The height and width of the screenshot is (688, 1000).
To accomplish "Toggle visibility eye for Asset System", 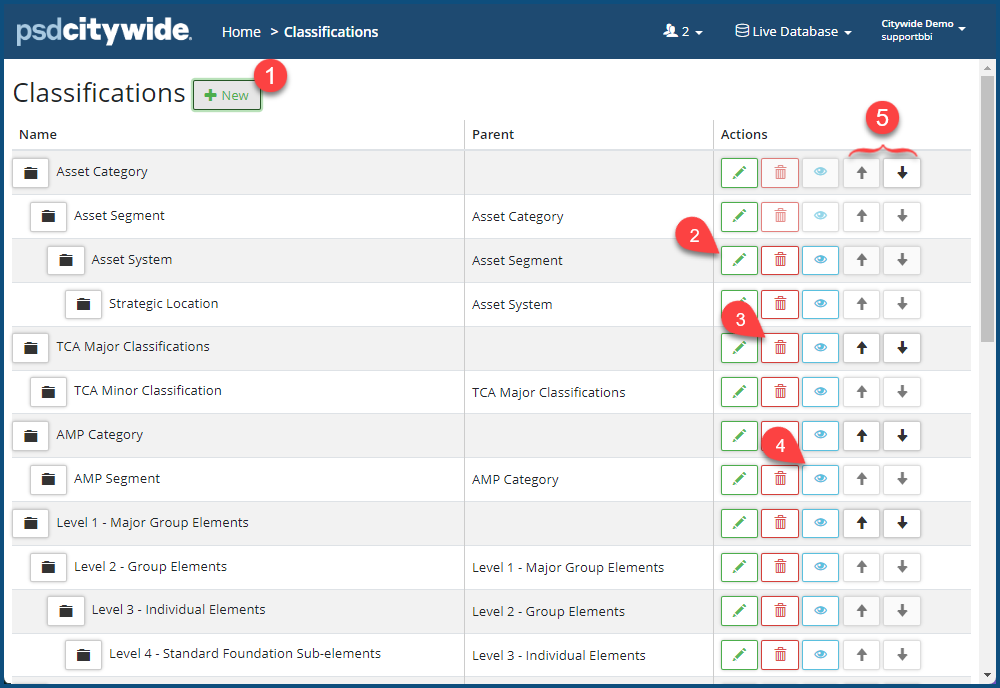I will coord(820,260).
